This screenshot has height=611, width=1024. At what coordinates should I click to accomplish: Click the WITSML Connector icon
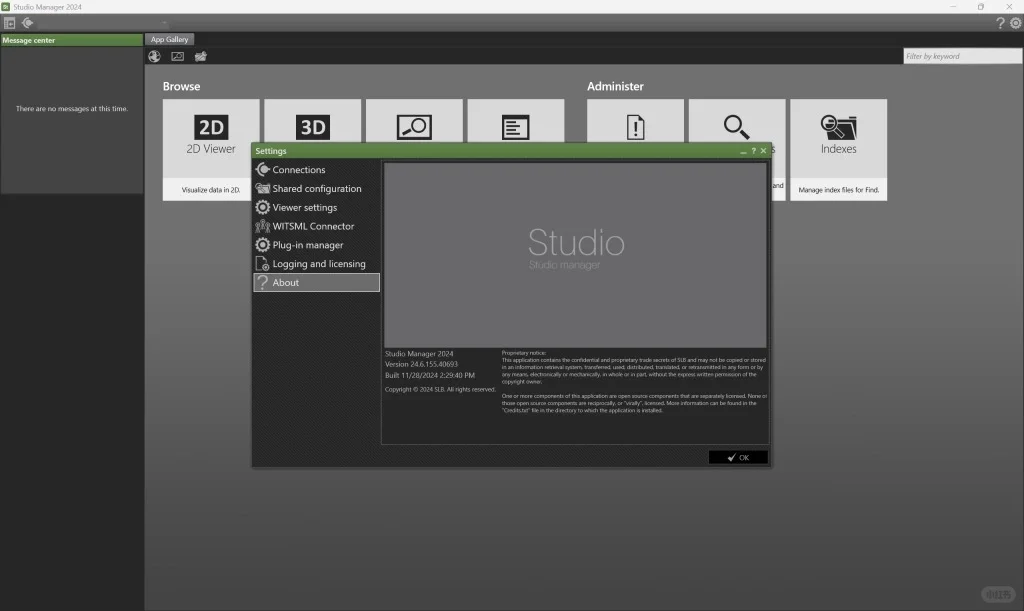point(263,227)
